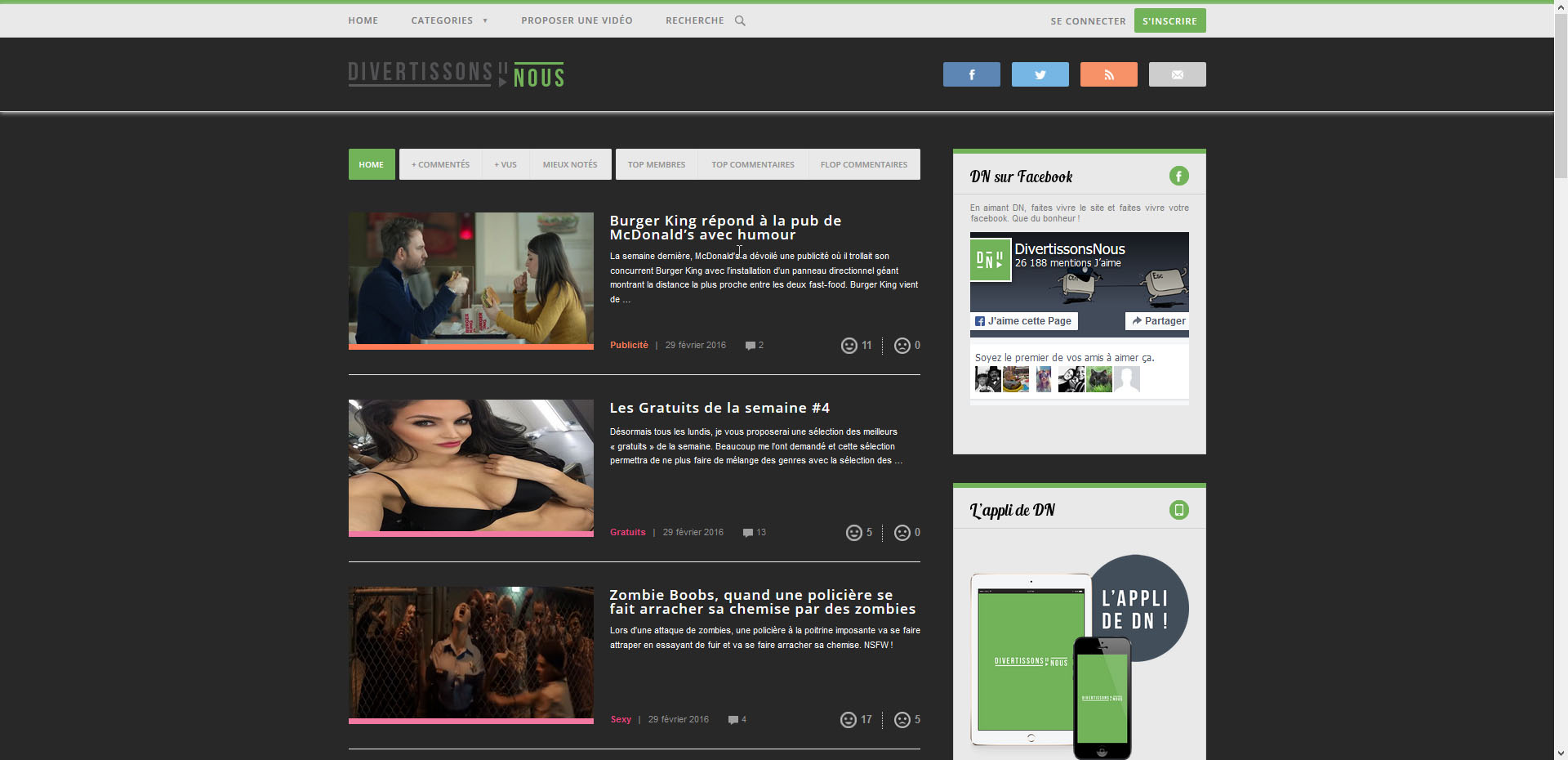Screen dimensions: 1568x760
Task: Click '26 188 mentions J'aime' text
Action: tap(1068, 263)
